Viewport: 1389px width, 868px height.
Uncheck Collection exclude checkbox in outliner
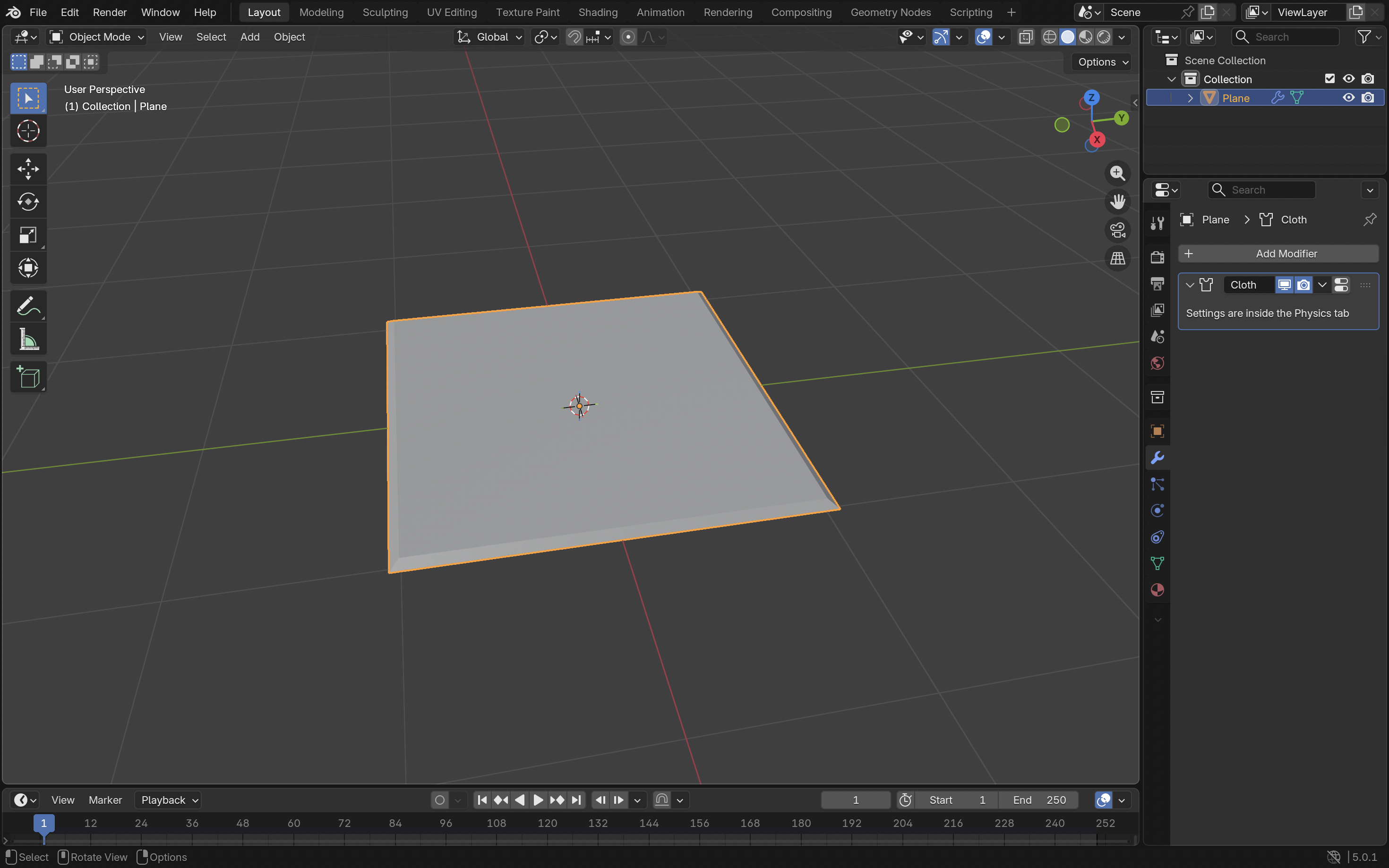pos(1329,79)
